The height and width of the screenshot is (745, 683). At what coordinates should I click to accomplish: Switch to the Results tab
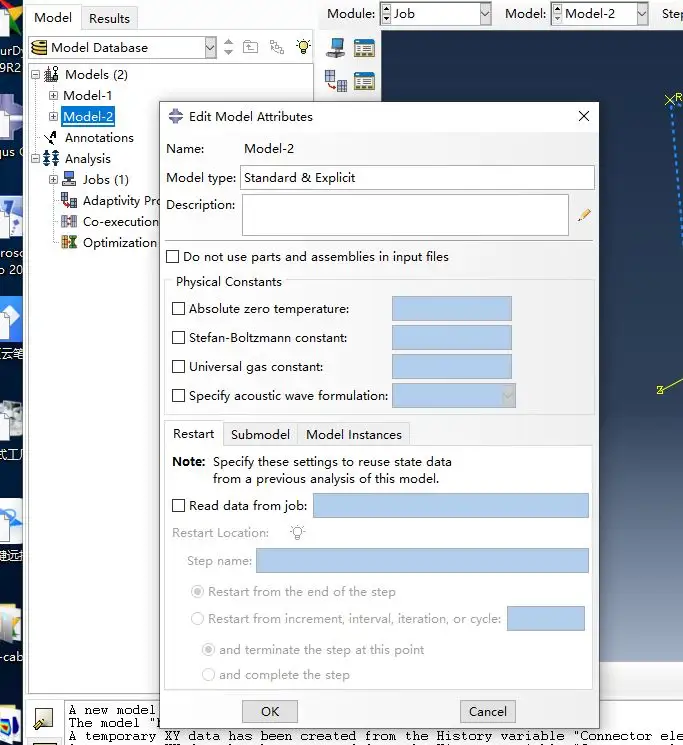click(x=109, y=19)
